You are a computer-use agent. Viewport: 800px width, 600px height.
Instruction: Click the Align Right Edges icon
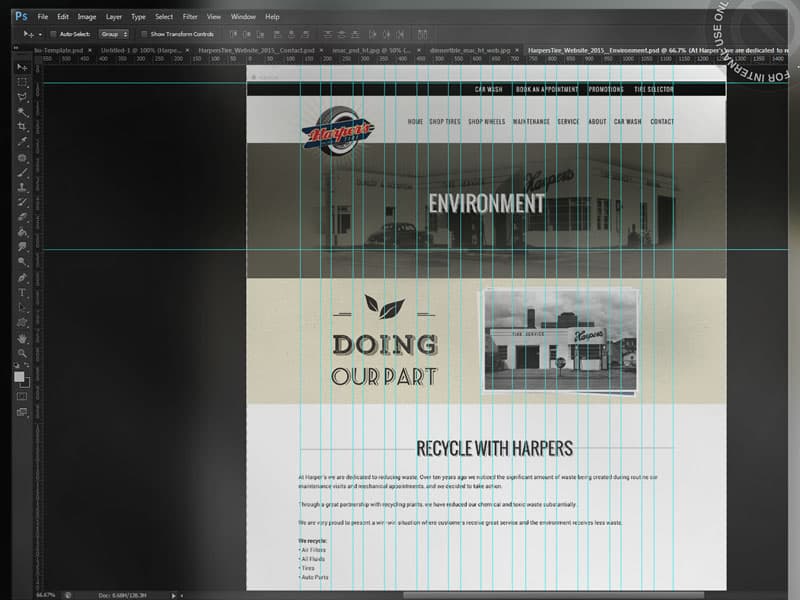click(305, 34)
